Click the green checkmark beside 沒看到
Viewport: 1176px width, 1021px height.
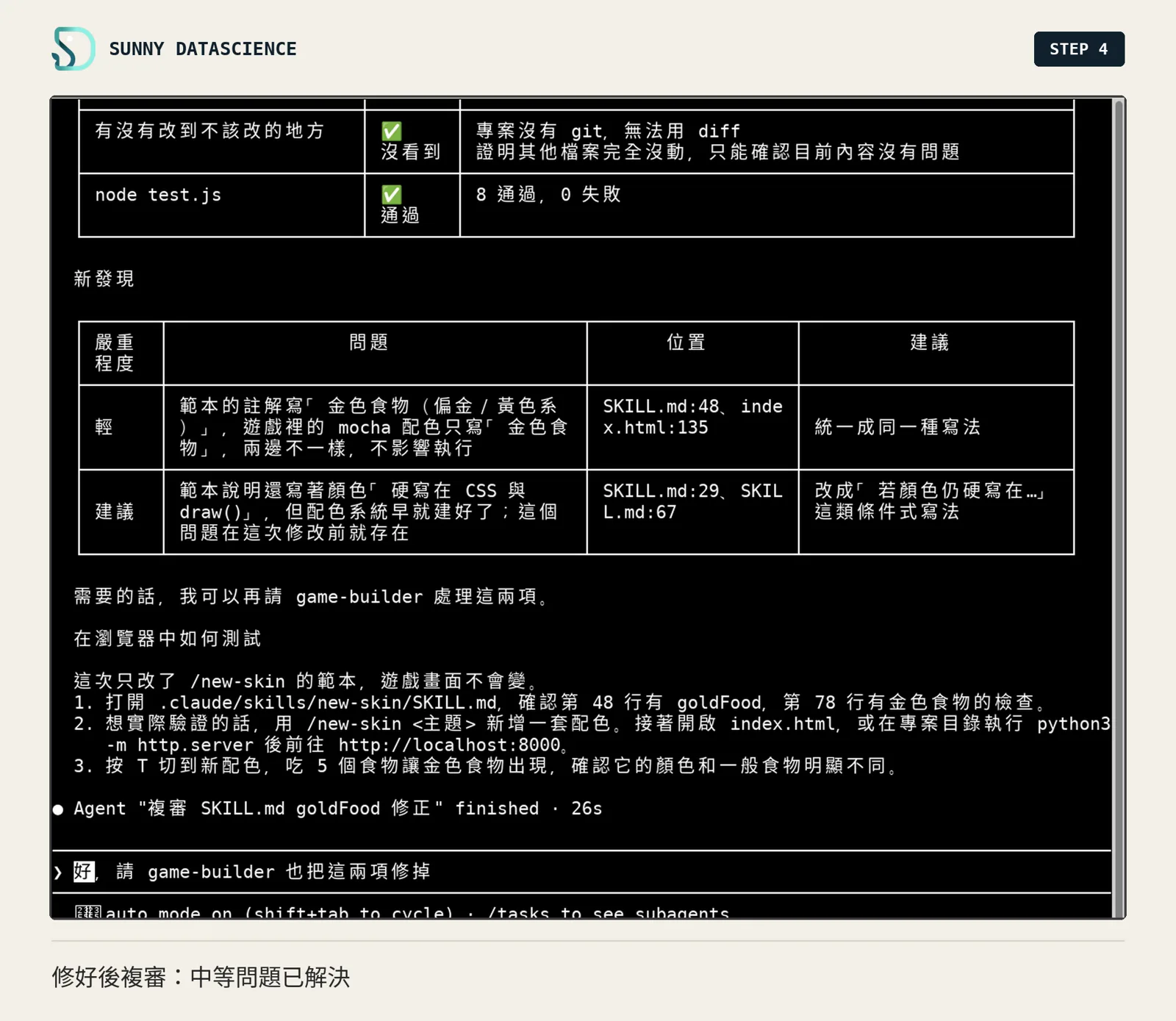click(x=392, y=132)
